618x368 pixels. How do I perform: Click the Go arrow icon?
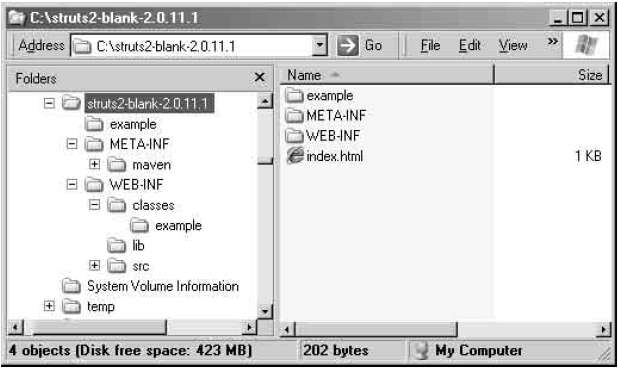tap(348, 46)
